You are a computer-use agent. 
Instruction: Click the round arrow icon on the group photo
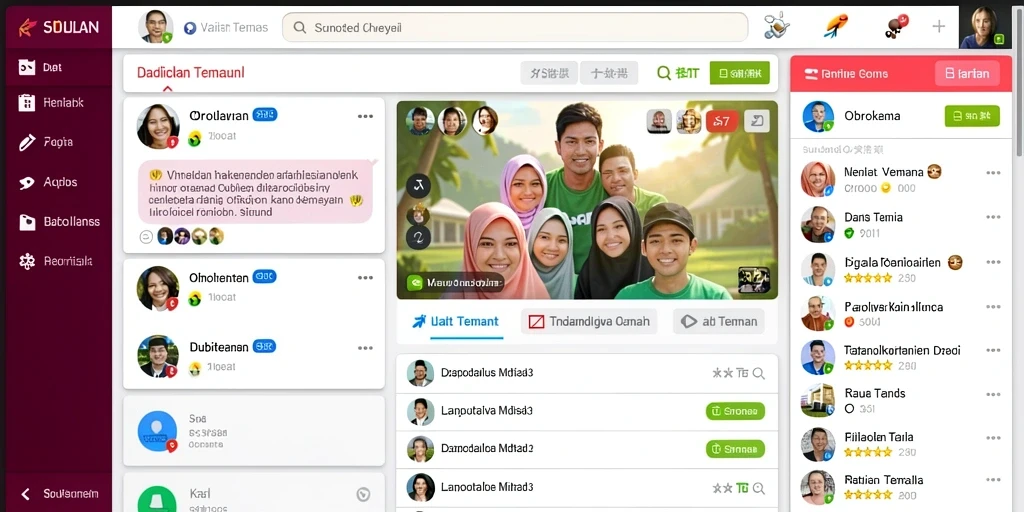tap(418, 187)
